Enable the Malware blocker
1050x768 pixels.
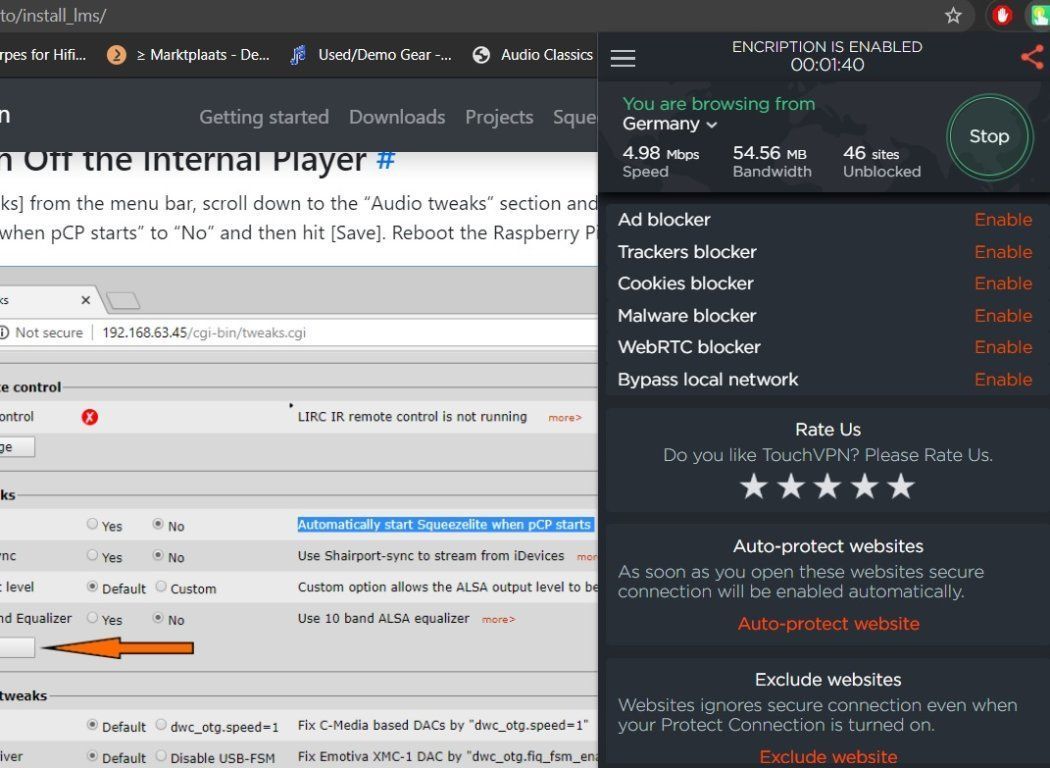[1002, 315]
